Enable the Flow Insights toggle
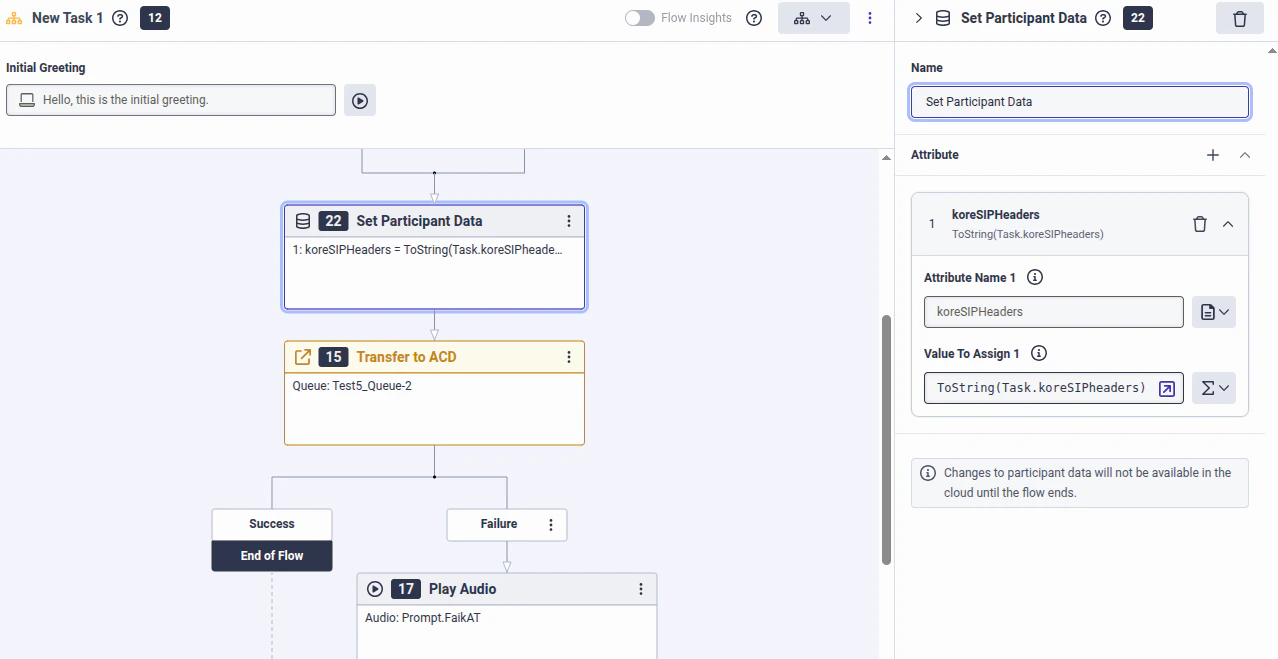 [638, 17]
